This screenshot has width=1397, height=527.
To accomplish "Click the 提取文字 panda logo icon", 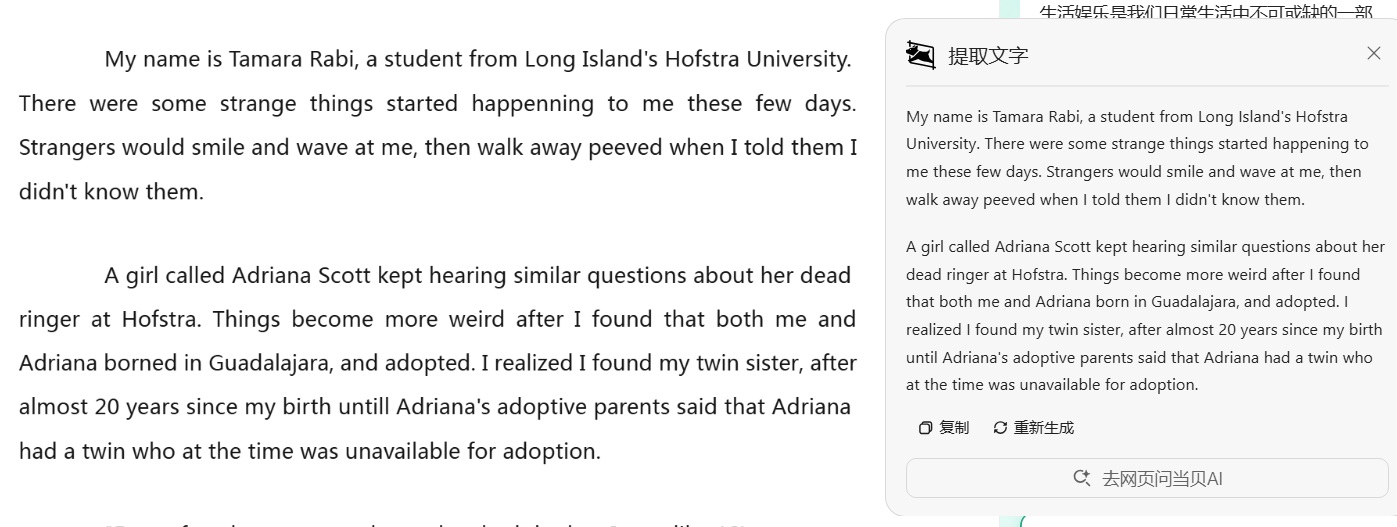I will (920, 54).
